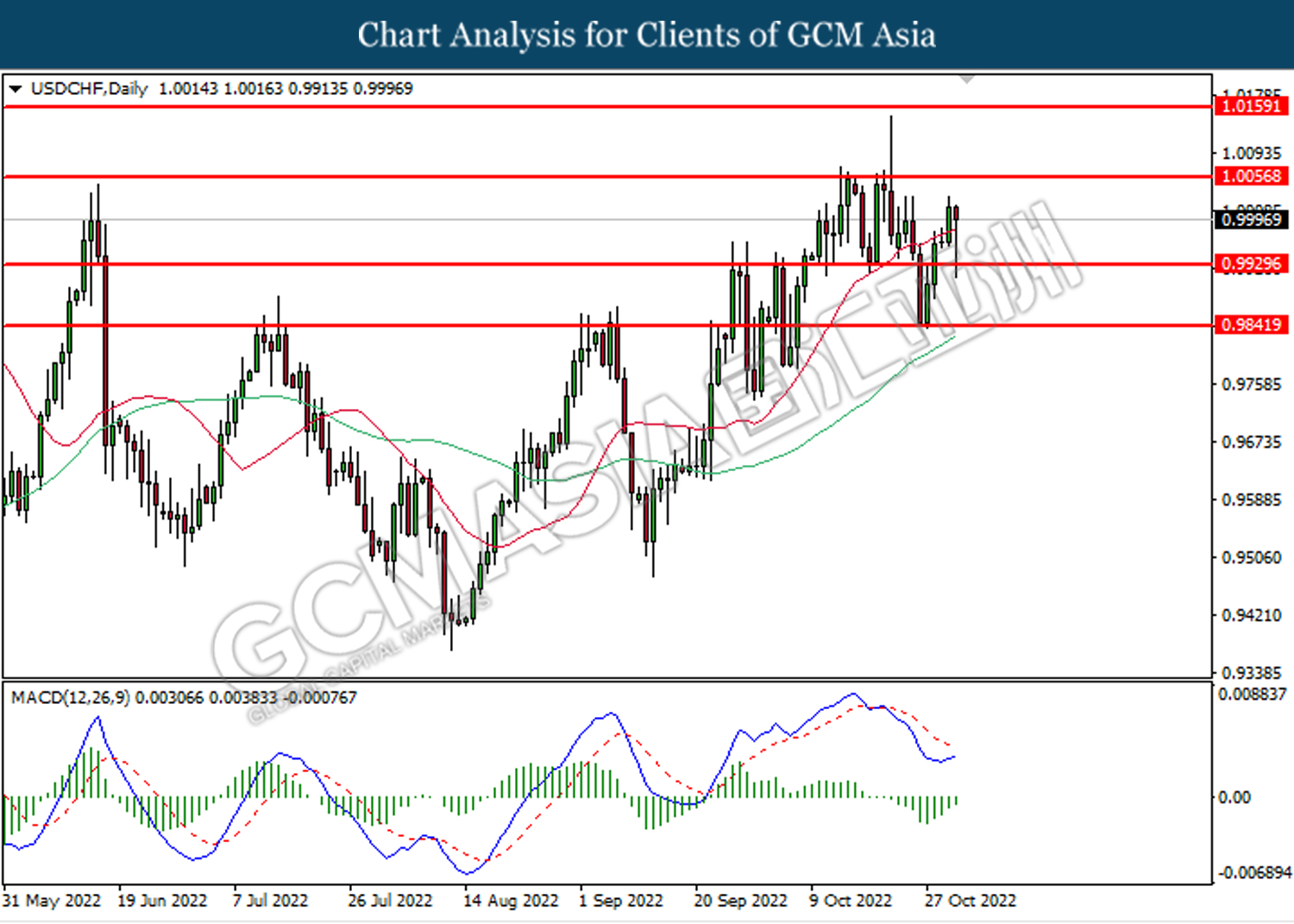Click the 1 Sep 2022 date label

(x=621, y=901)
